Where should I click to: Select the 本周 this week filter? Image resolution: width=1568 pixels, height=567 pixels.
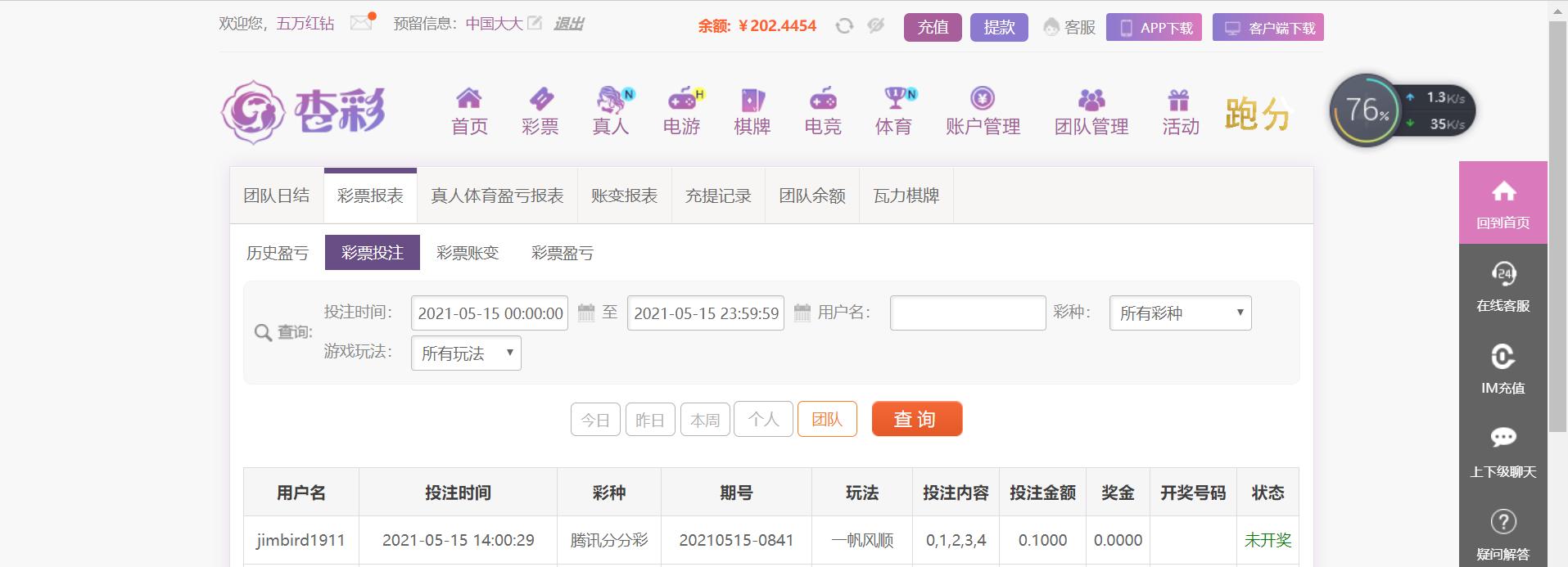[x=705, y=420]
